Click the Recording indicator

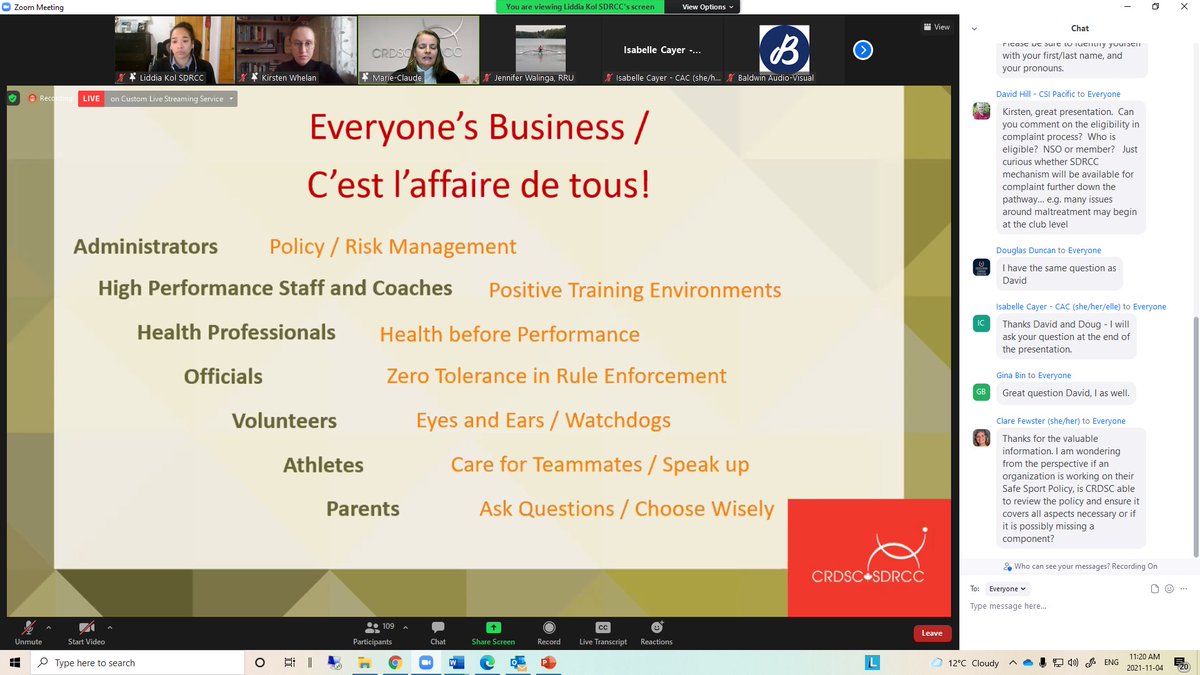50,98
